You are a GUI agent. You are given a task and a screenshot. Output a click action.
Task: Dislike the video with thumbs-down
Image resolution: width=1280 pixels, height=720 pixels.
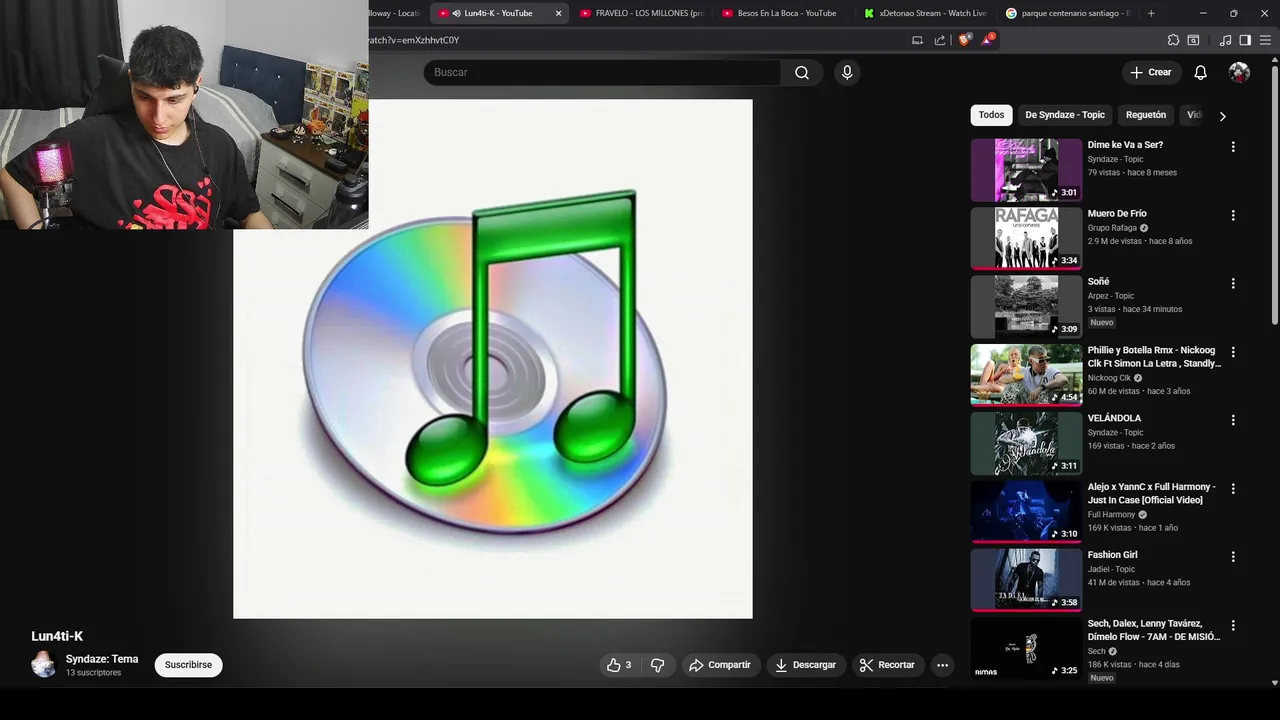(657, 665)
